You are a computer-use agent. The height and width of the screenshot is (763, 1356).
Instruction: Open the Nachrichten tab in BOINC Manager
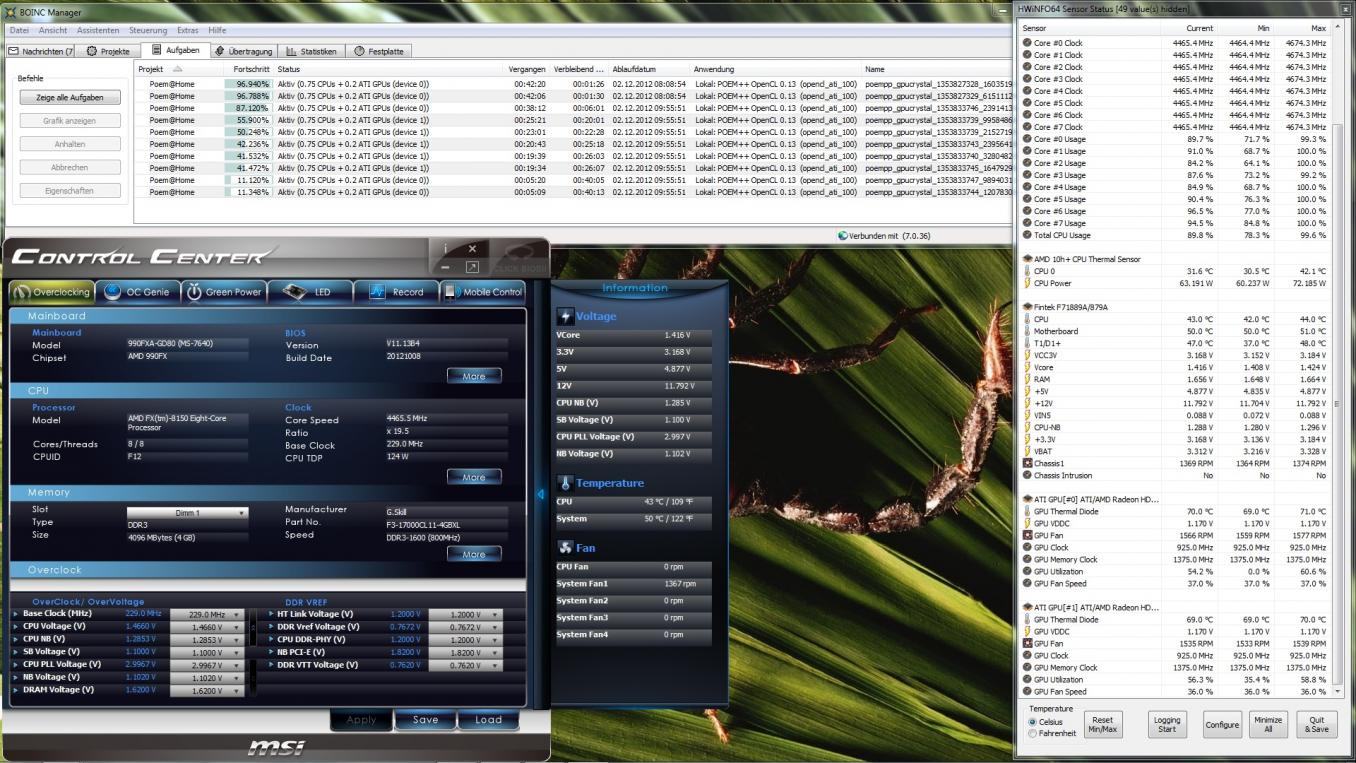coord(42,51)
